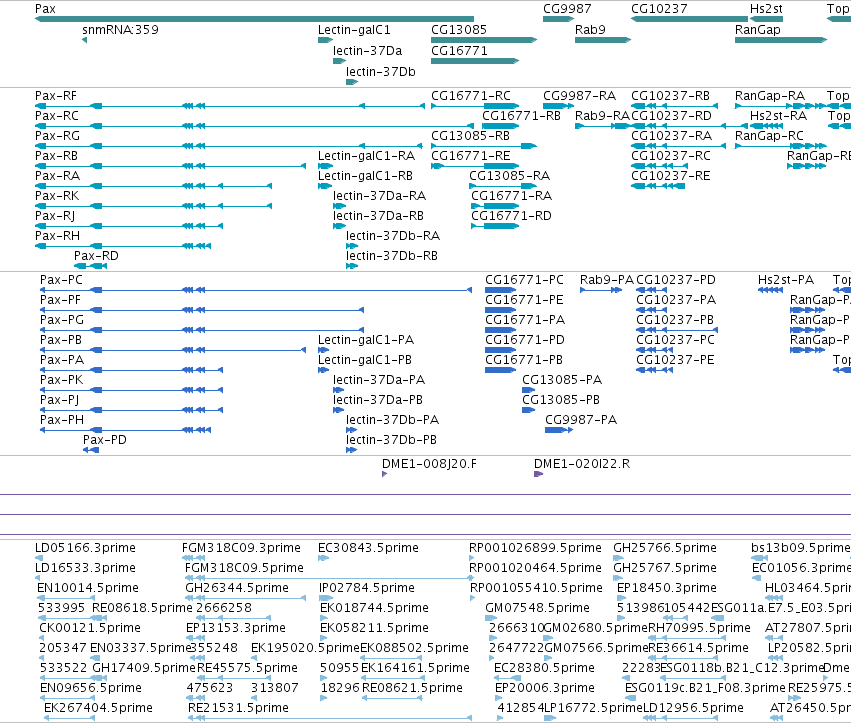The width and height of the screenshot is (851, 723).
Task: Select the Pax-RC transcript
Action: 56,116
